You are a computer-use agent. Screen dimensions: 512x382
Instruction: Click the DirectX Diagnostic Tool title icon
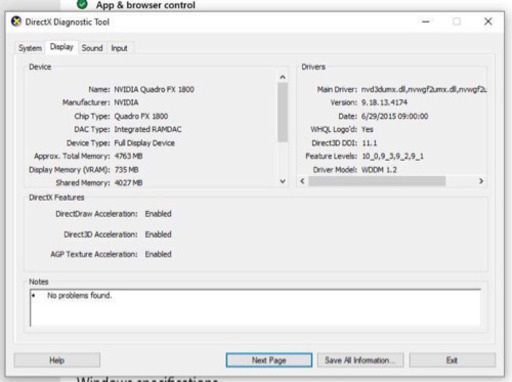pos(16,22)
